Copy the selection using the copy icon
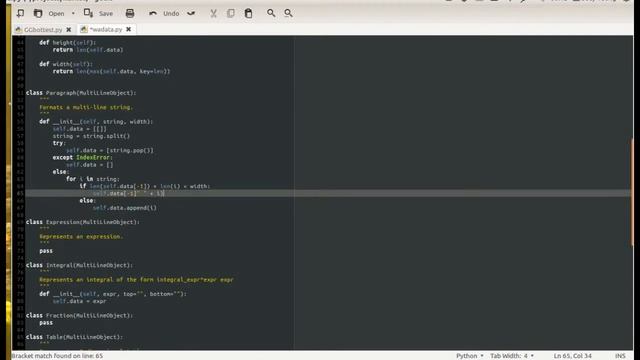 coord(231,13)
